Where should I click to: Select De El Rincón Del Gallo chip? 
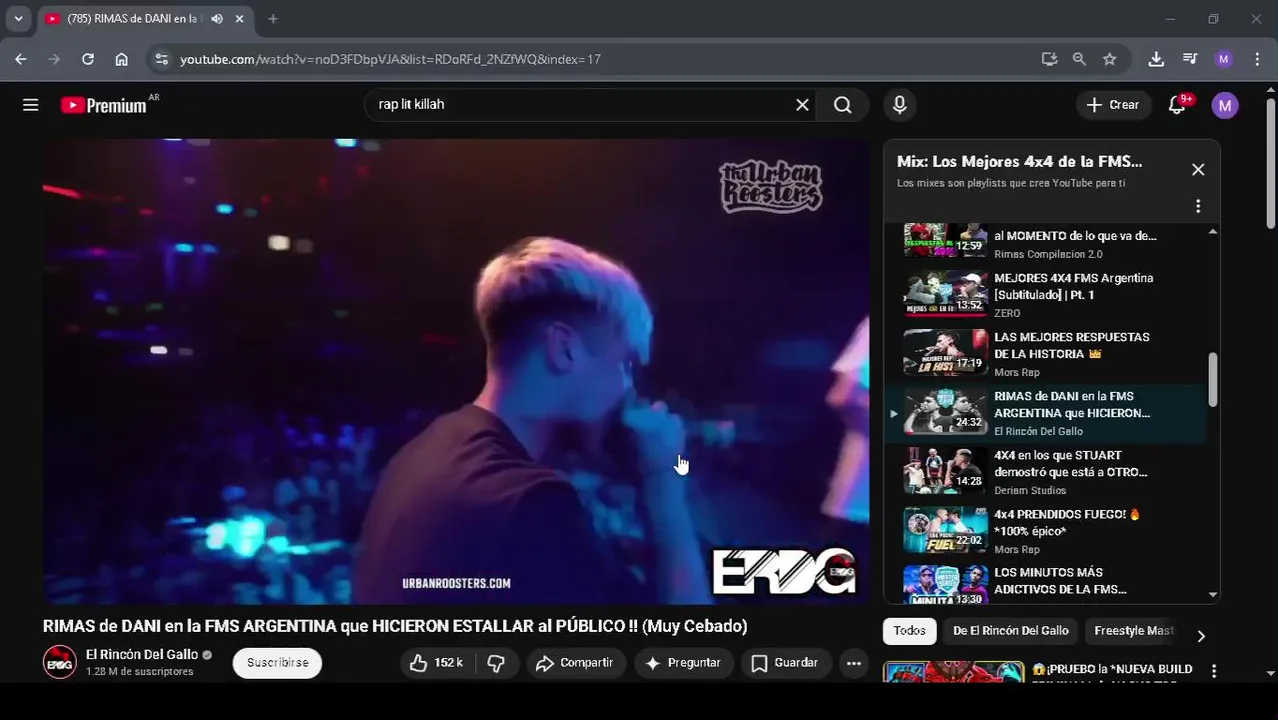point(1011,631)
